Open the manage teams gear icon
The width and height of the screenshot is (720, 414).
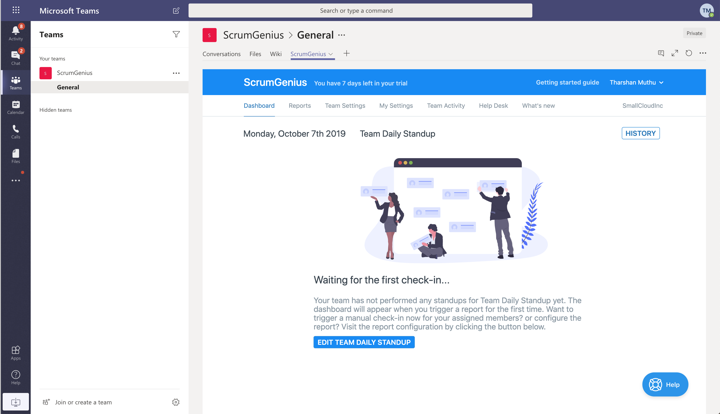point(175,402)
